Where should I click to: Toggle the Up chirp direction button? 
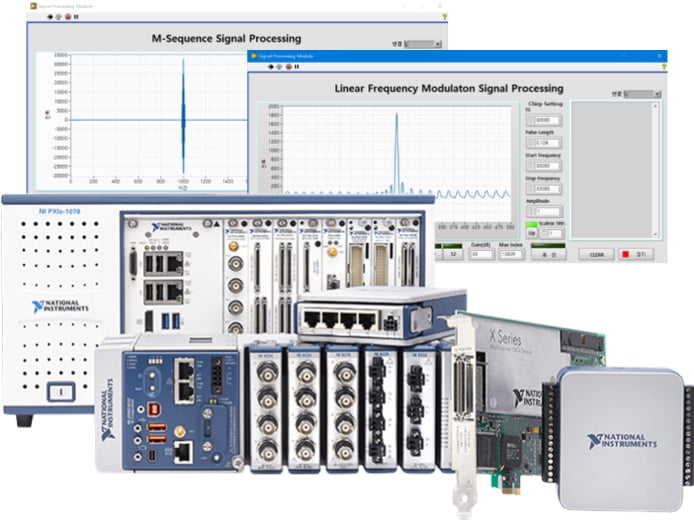tap(532, 233)
